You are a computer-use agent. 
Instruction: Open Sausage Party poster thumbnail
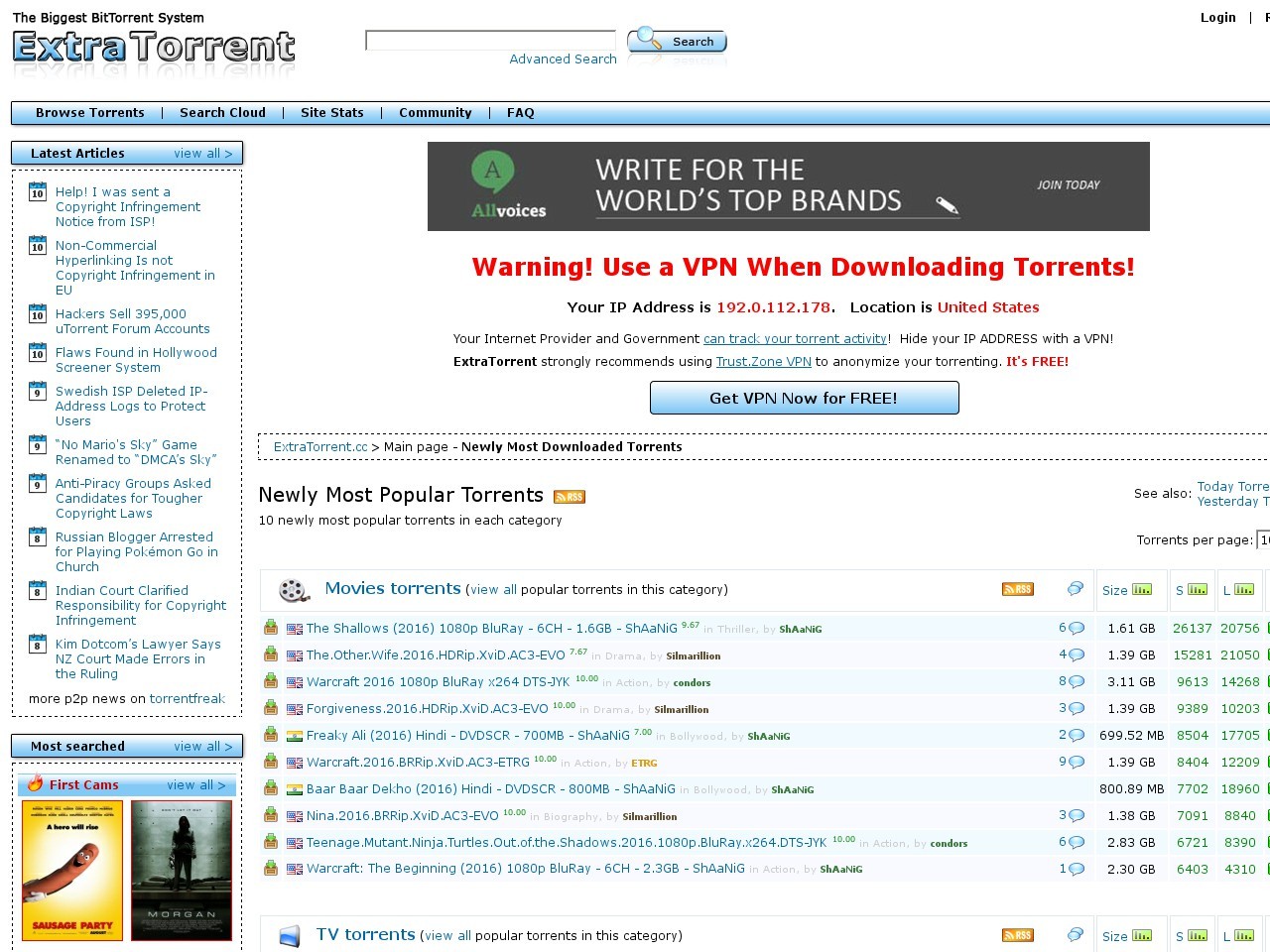[72, 871]
